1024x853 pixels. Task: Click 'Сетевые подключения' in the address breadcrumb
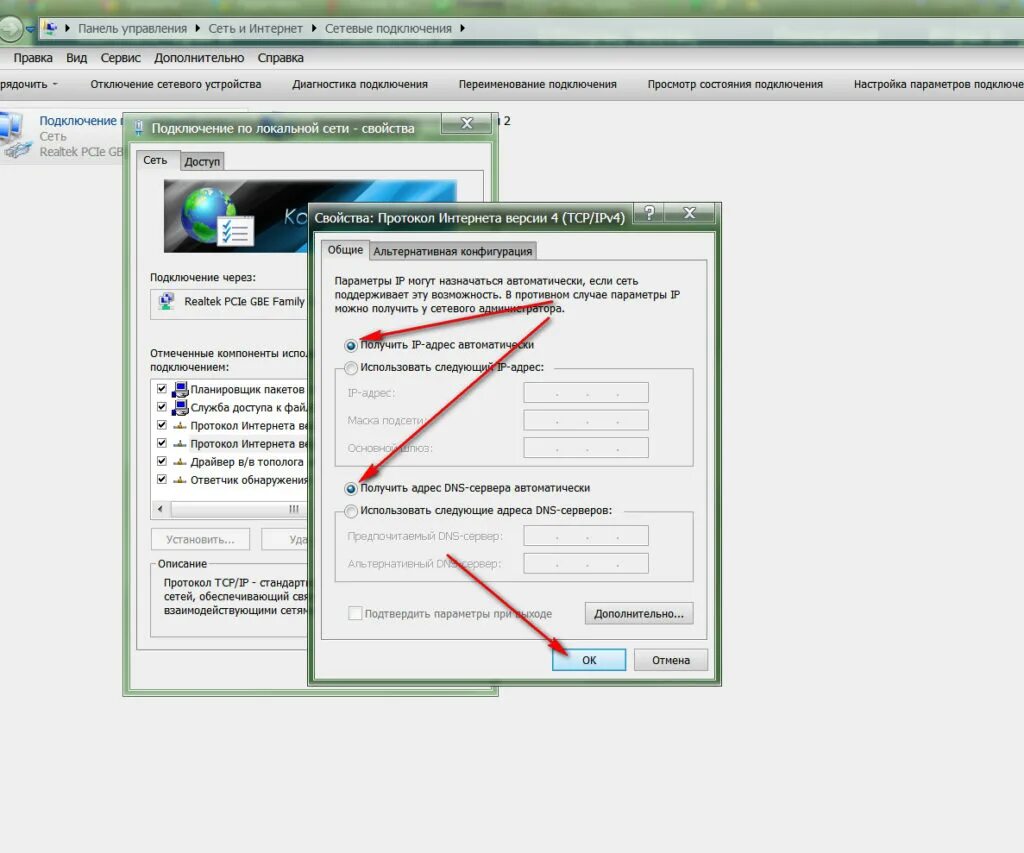pyautogui.click(x=389, y=29)
